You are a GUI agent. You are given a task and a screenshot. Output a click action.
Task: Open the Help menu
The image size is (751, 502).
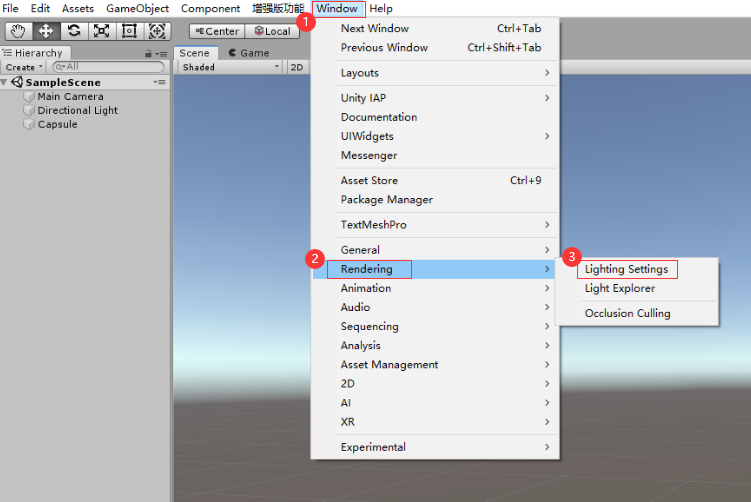point(381,9)
